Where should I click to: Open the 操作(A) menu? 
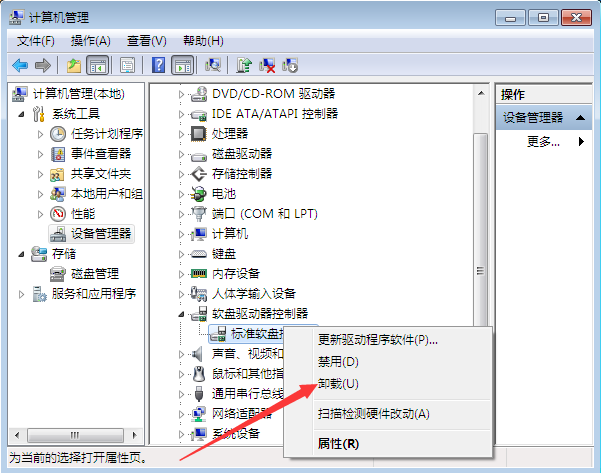click(90, 41)
